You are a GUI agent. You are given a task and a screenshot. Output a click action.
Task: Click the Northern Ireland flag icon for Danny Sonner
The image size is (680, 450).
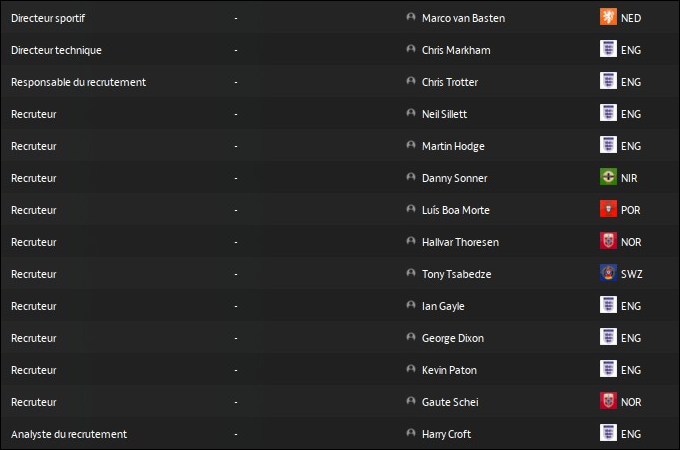[607, 178]
